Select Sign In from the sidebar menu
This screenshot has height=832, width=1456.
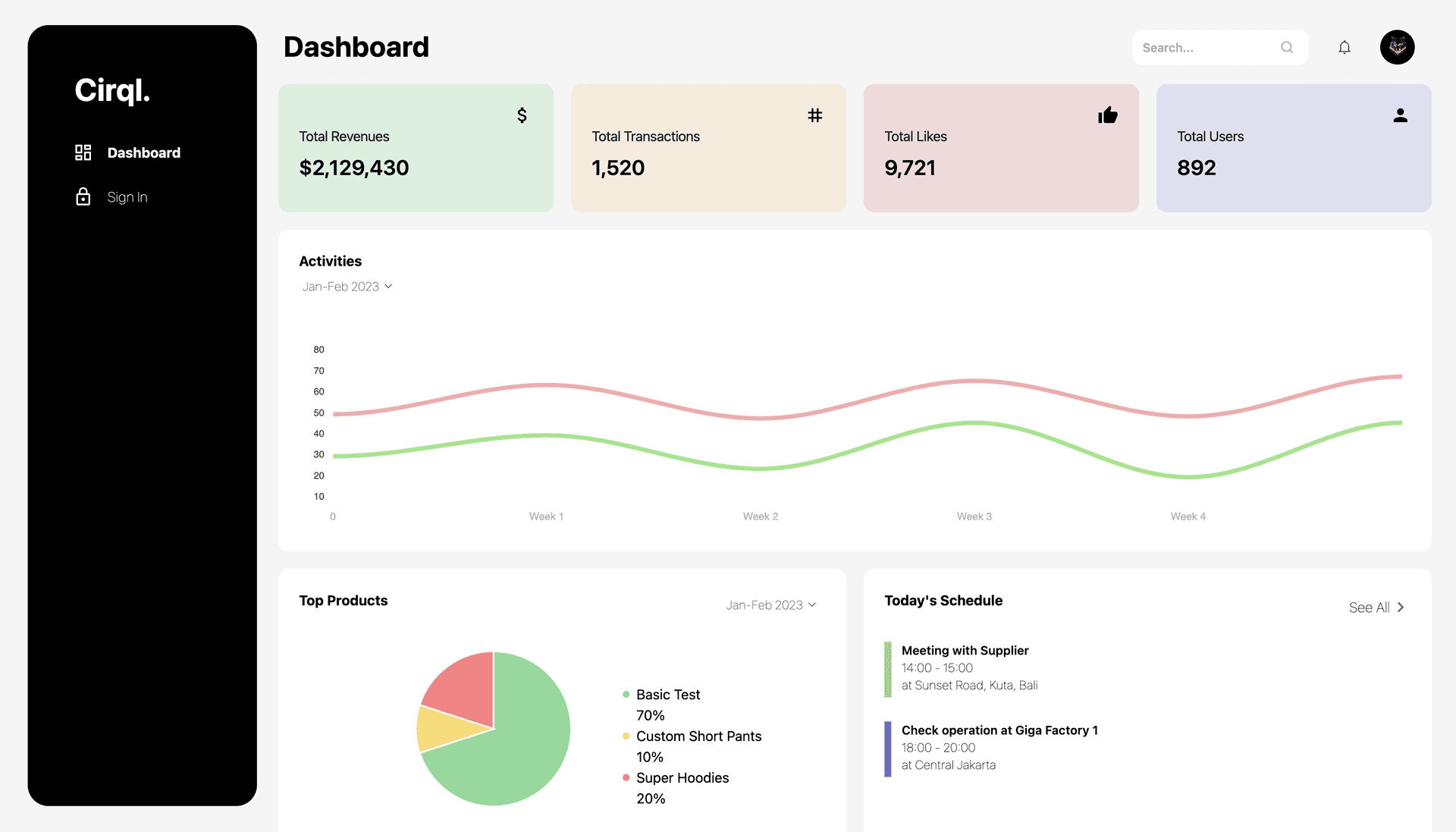(x=127, y=196)
